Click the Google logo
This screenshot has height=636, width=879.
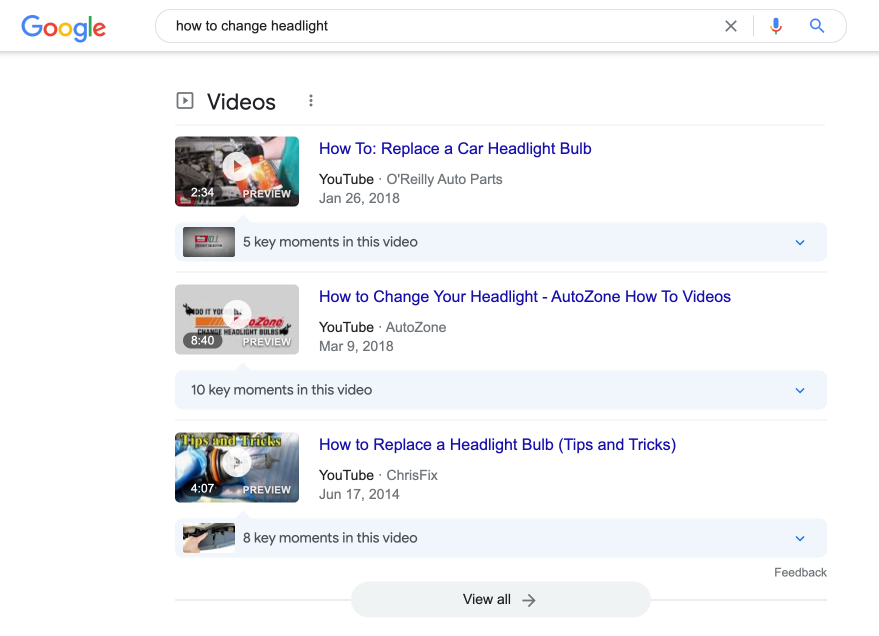click(63, 27)
